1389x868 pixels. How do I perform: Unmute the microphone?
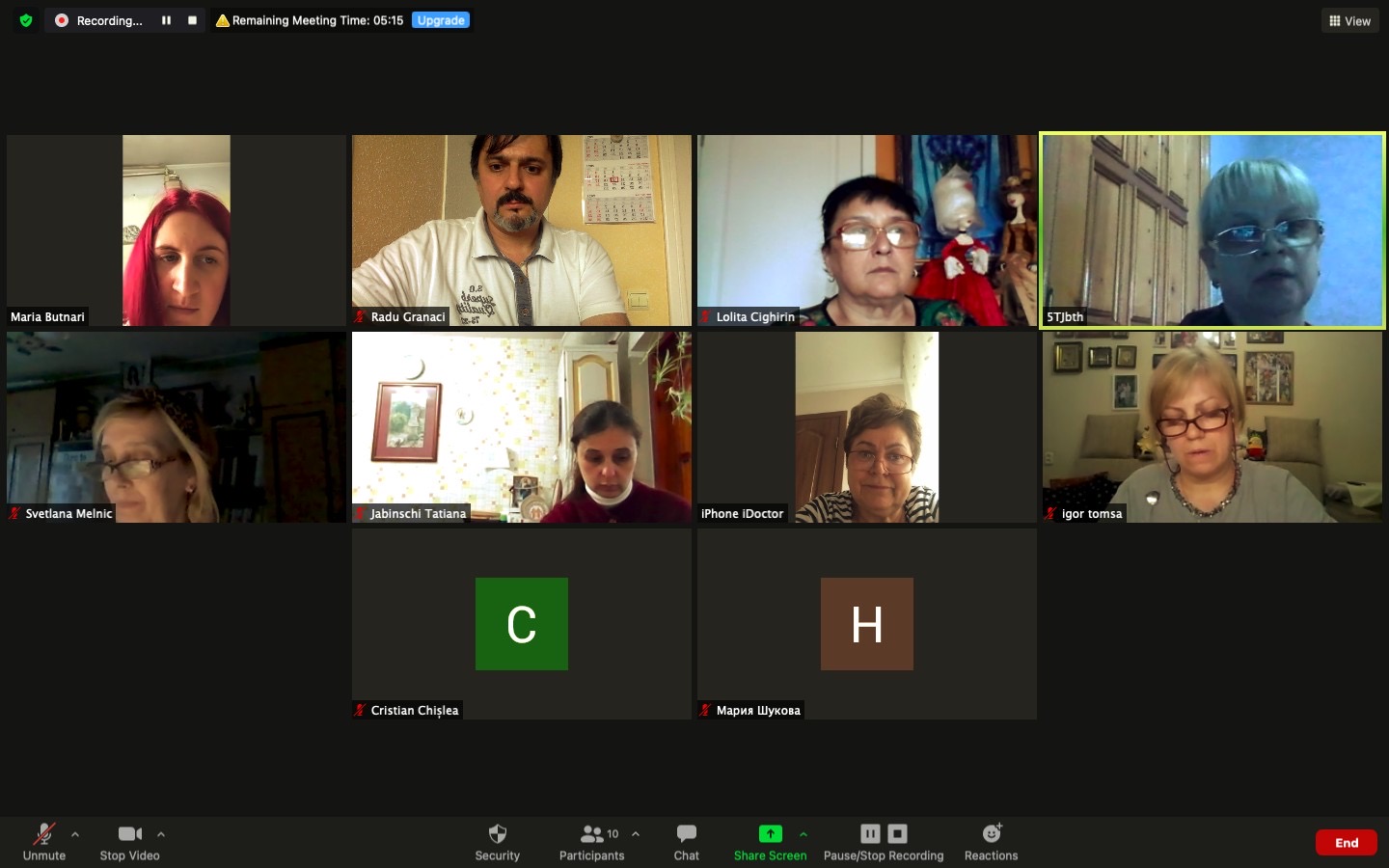click(x=44, y=834)
